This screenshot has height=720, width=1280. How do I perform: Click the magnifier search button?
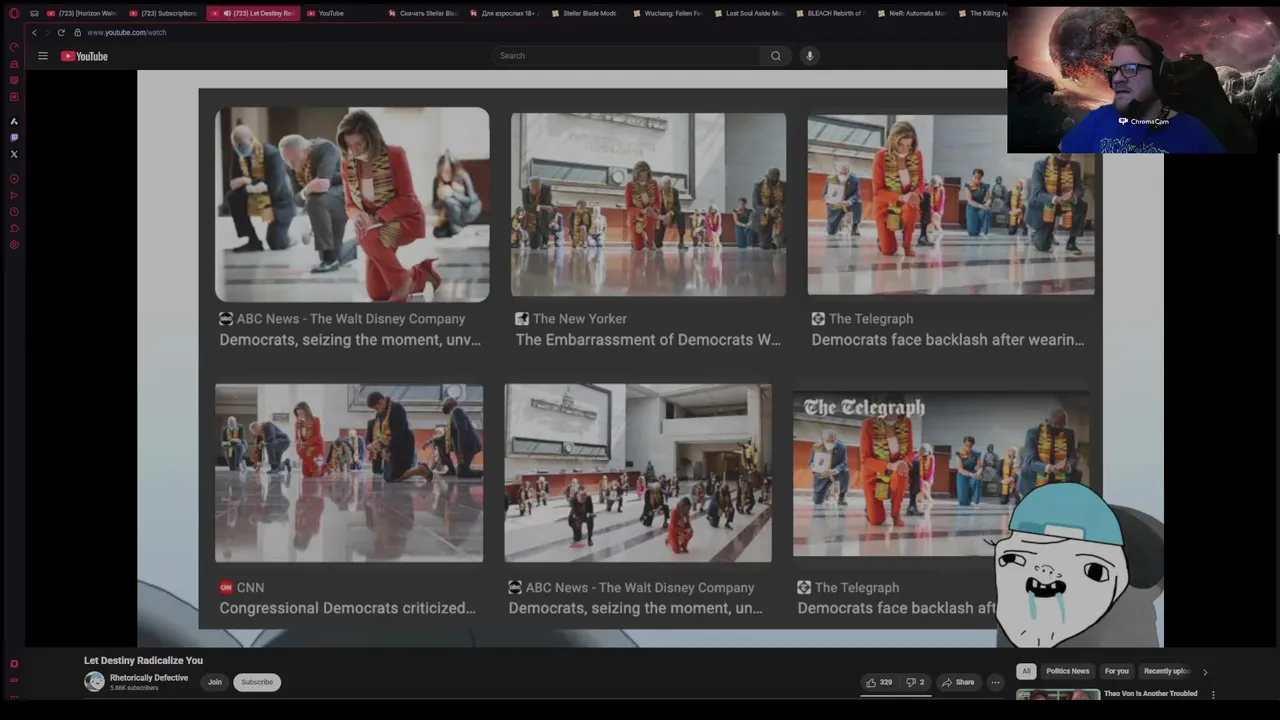tap(775, 56)
